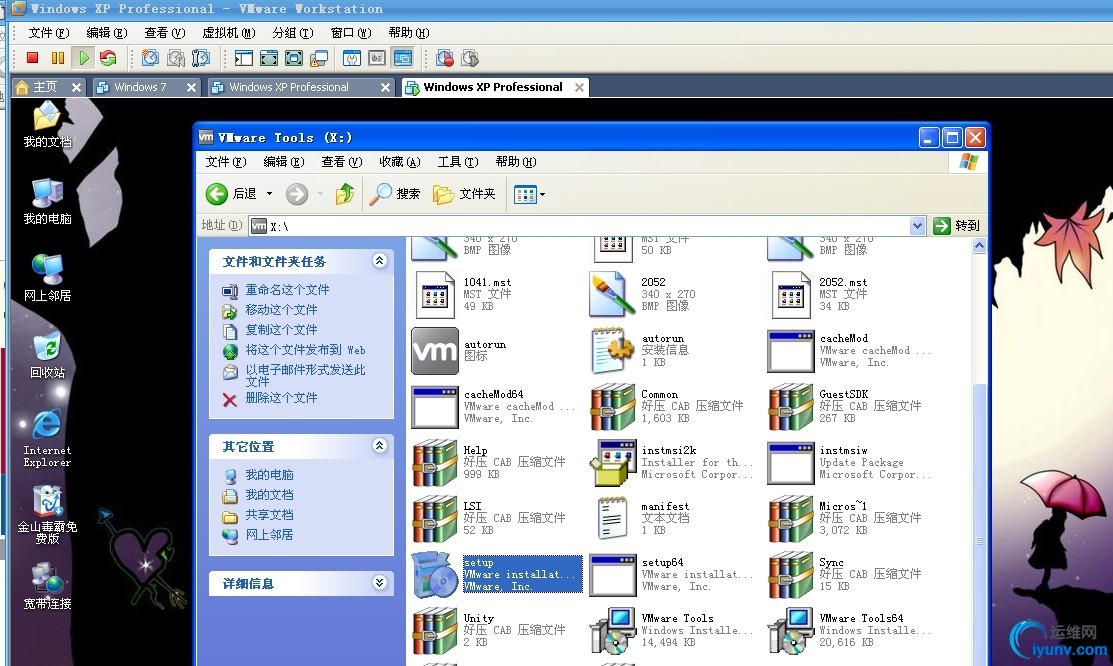Show the VM summary view

pos(352,58)
